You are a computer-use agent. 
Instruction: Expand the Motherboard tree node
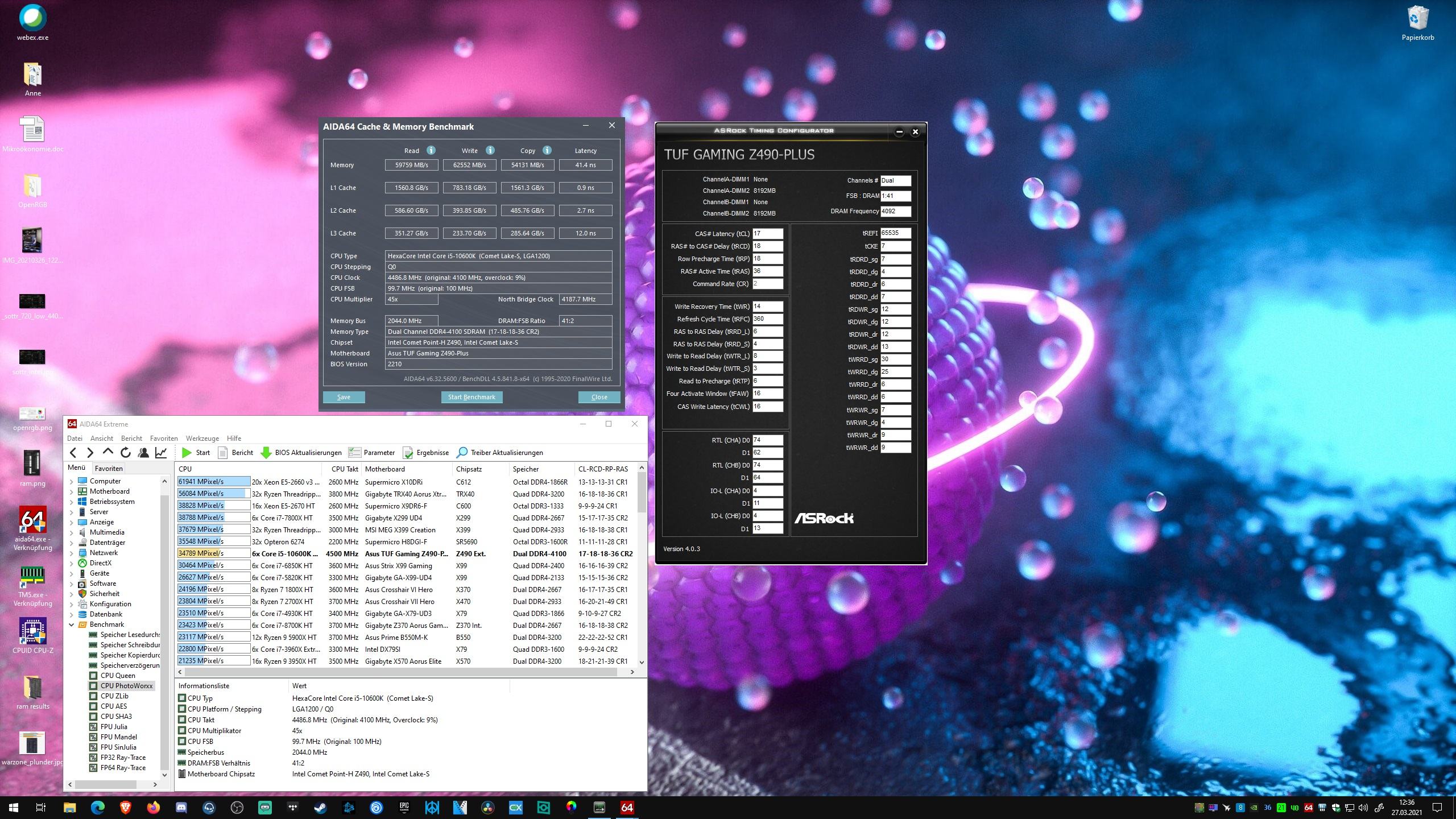(x=72, y=491)
